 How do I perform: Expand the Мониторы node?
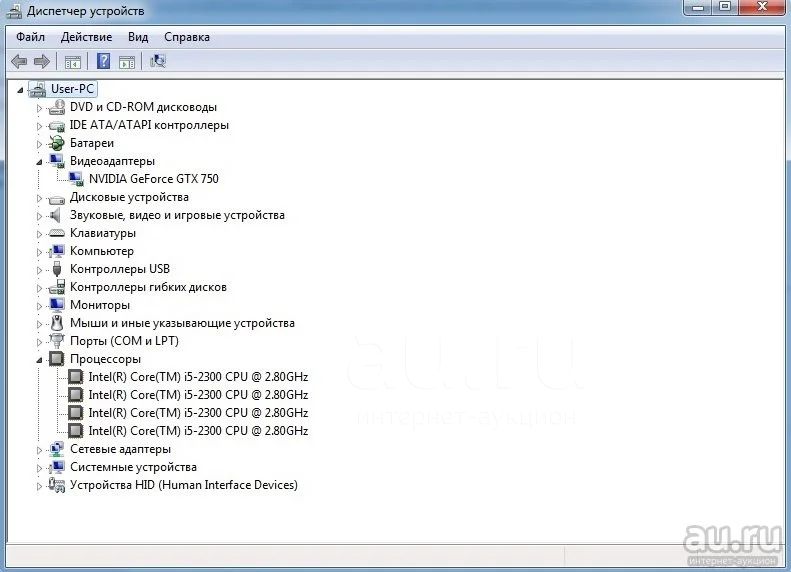(x=39, y=306)
